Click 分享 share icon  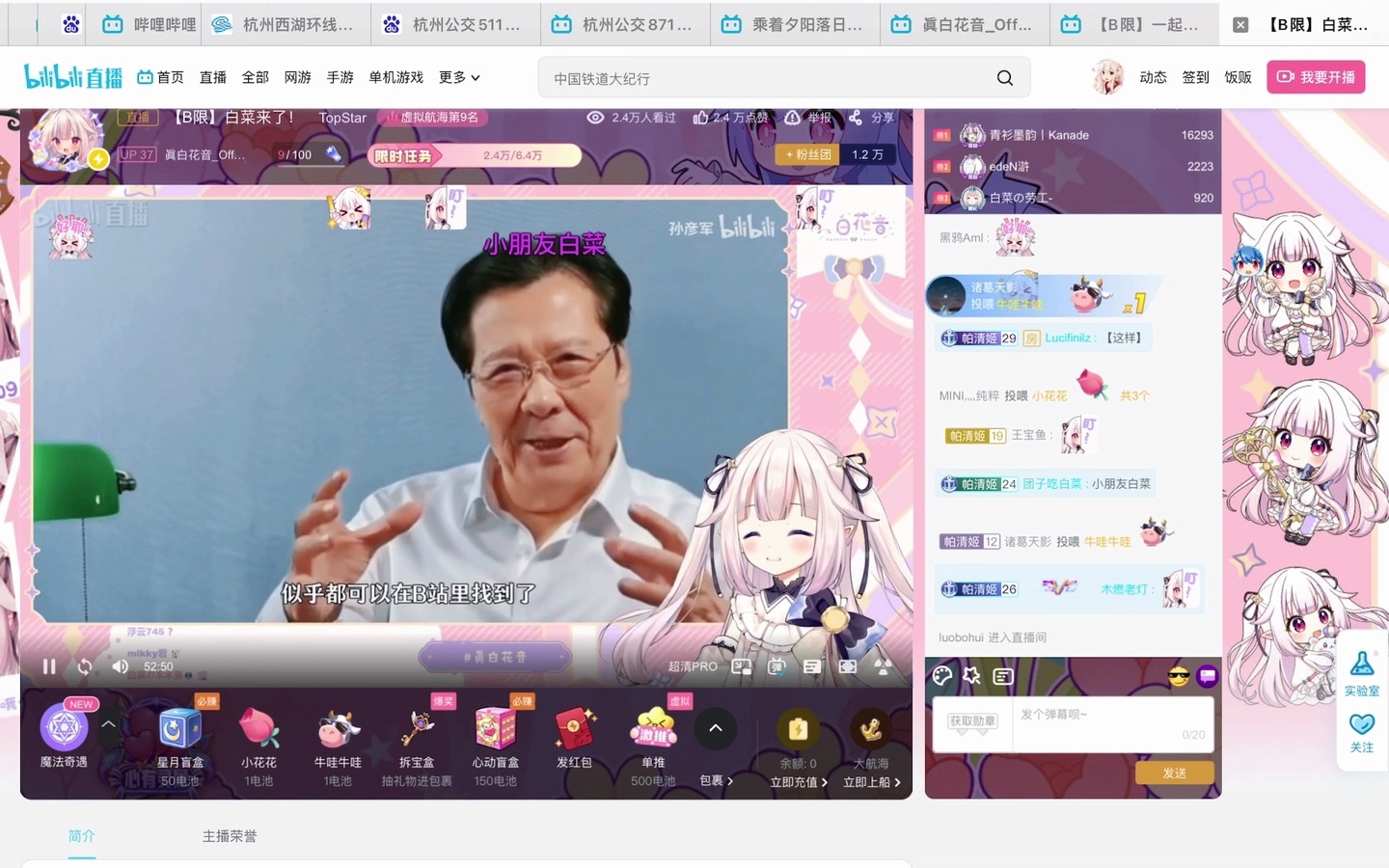[x=871, y=118]
